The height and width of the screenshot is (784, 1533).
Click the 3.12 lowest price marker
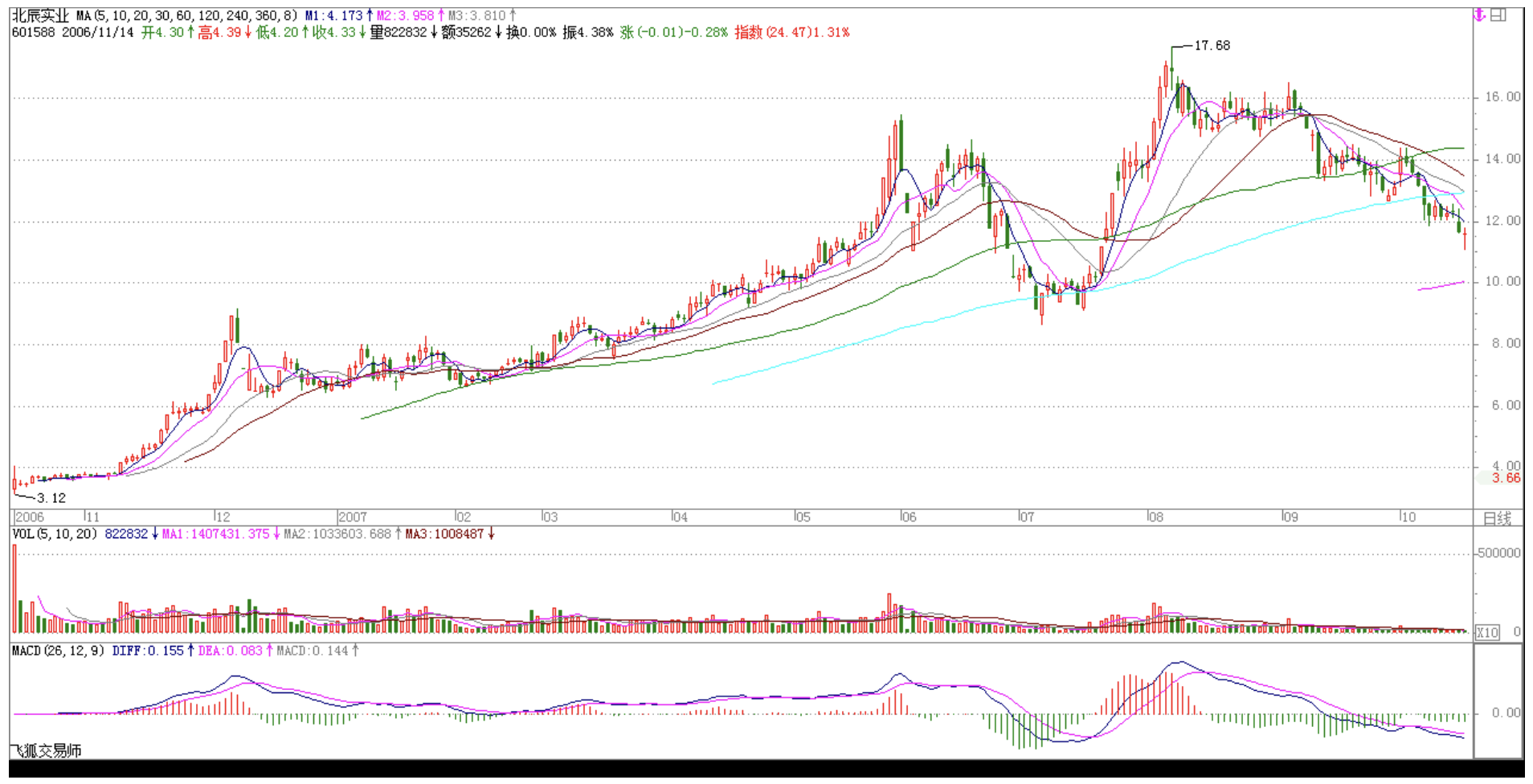coord(51,498)
